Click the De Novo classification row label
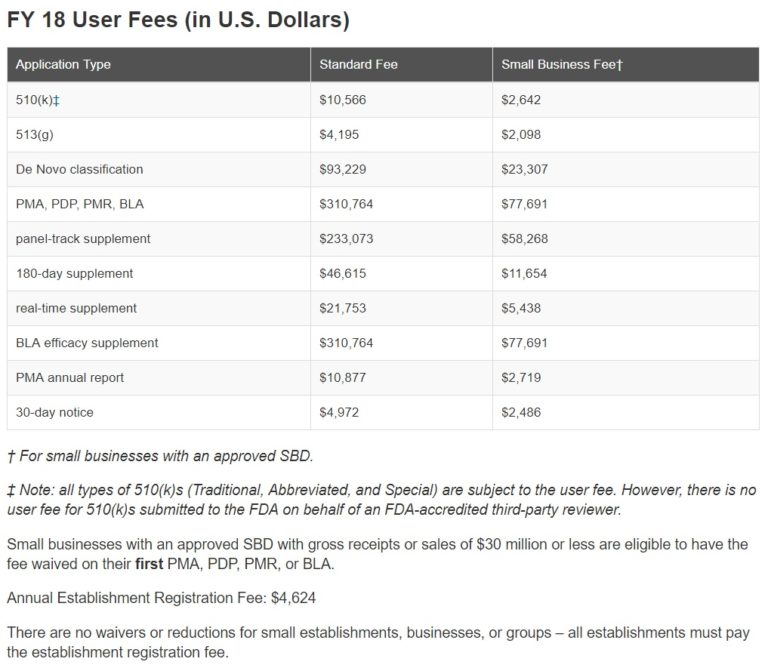Screen dimensions: 768x671 click(79, 169)
